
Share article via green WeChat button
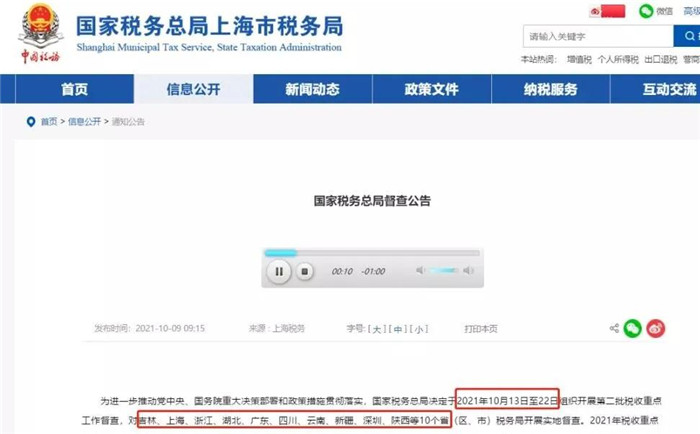coord(633,328)
